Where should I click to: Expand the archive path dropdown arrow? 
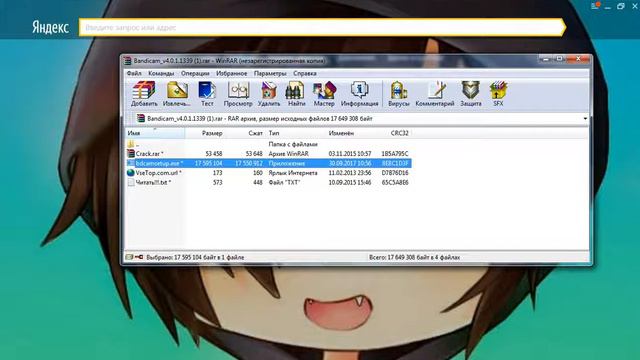coord(585,119)
